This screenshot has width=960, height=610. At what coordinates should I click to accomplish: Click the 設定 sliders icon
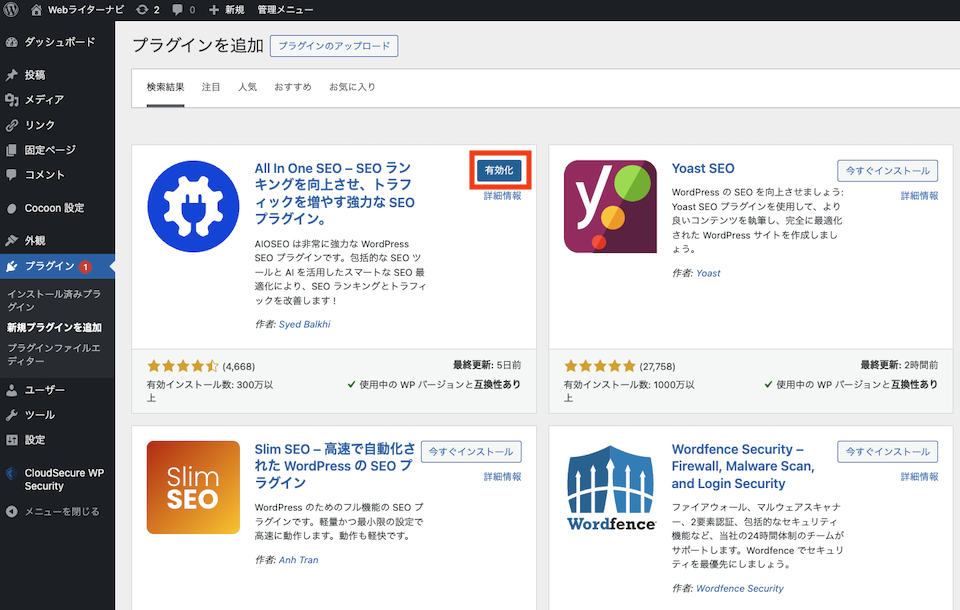(x=12, y=440)
